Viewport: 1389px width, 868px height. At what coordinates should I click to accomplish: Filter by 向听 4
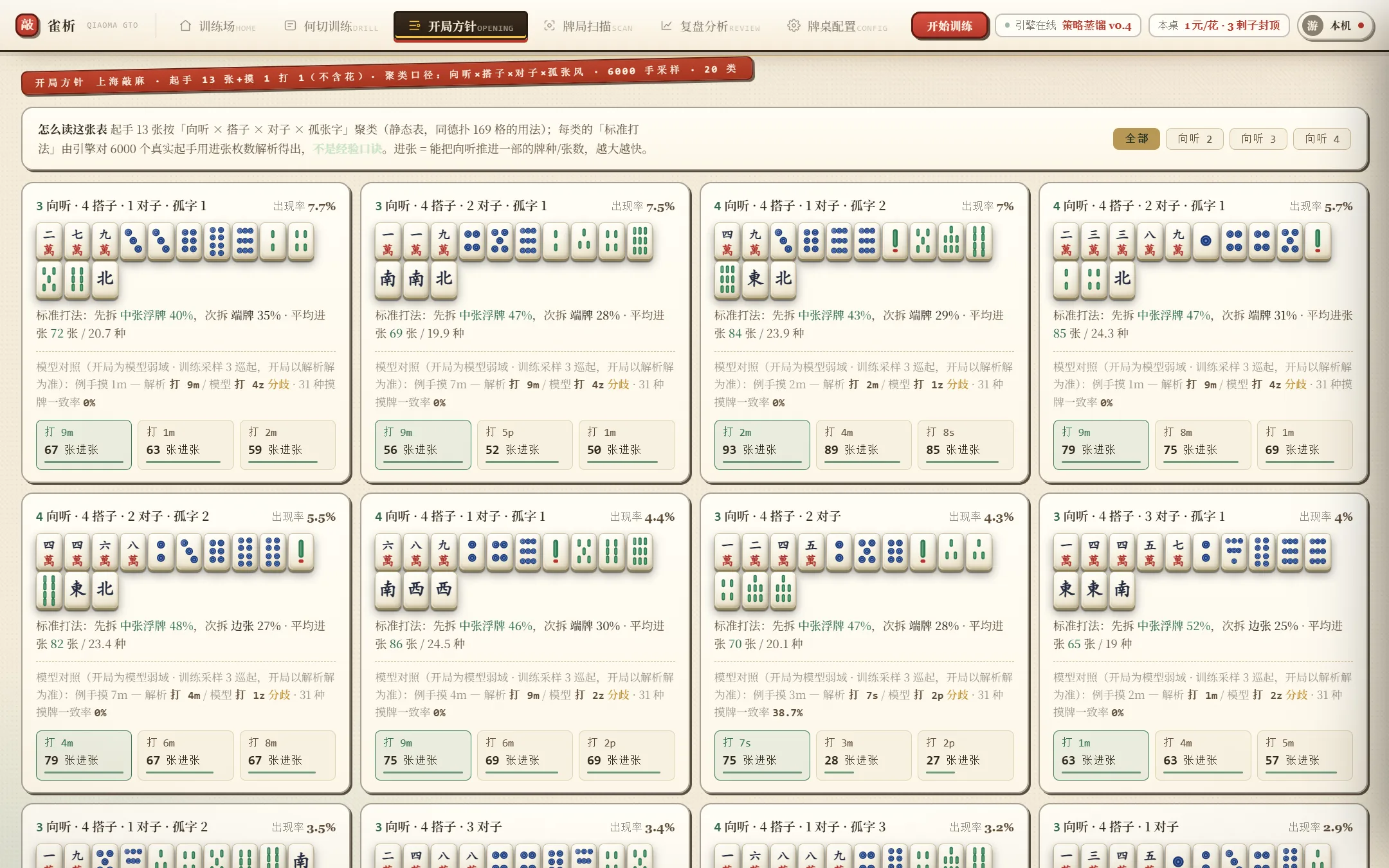(1321, 139)
